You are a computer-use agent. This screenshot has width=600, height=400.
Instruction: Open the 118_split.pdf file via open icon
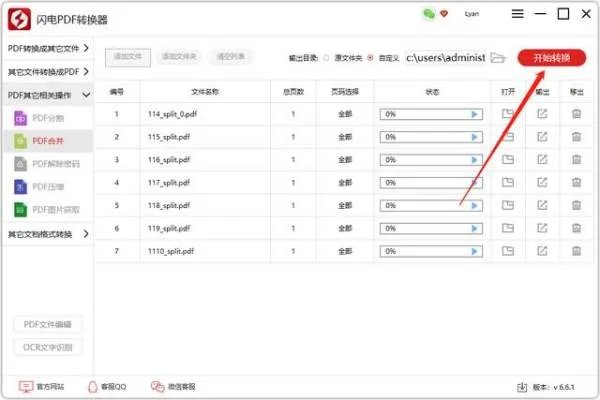tap(508, 205)
